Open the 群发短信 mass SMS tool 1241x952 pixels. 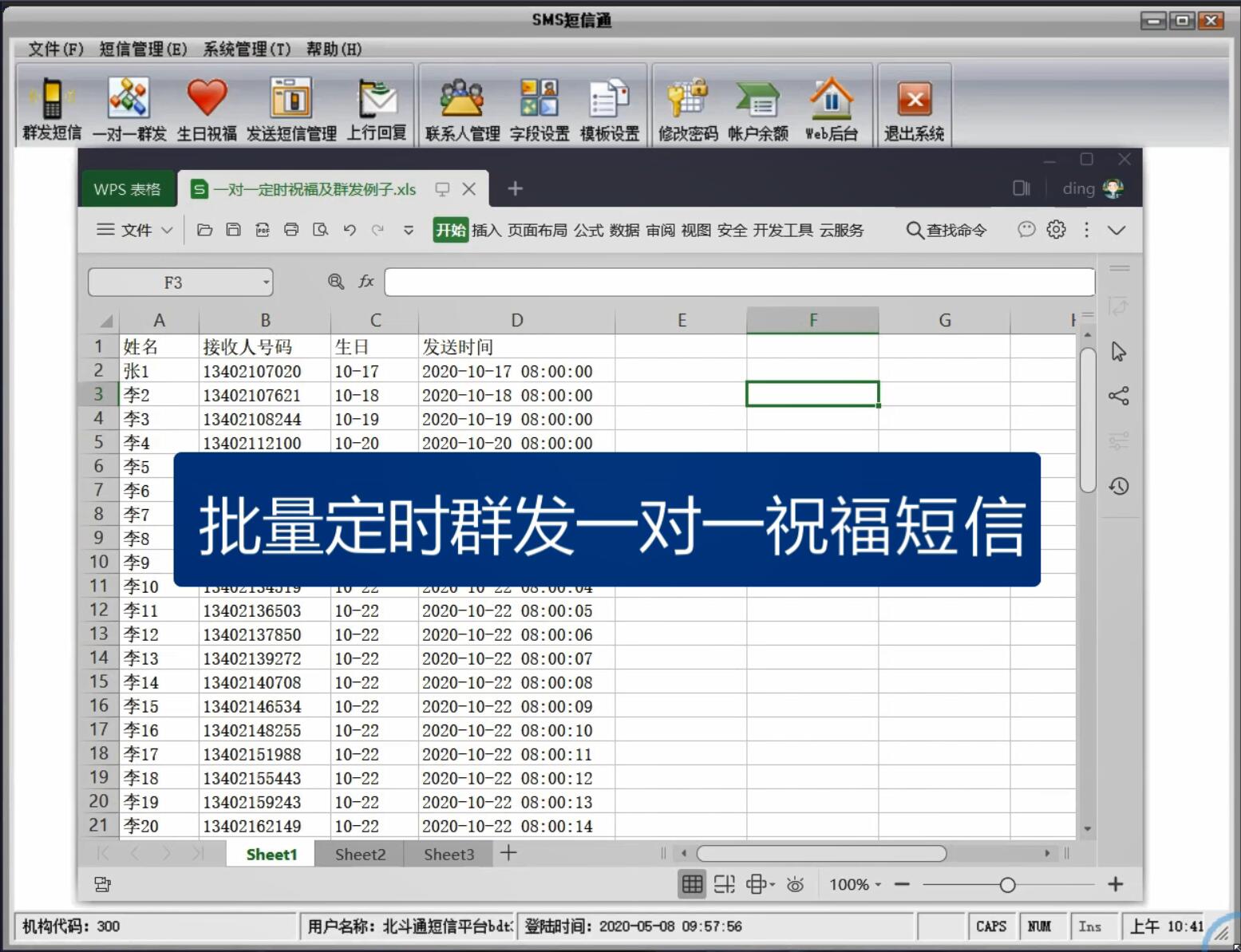(x=52, y=108)
